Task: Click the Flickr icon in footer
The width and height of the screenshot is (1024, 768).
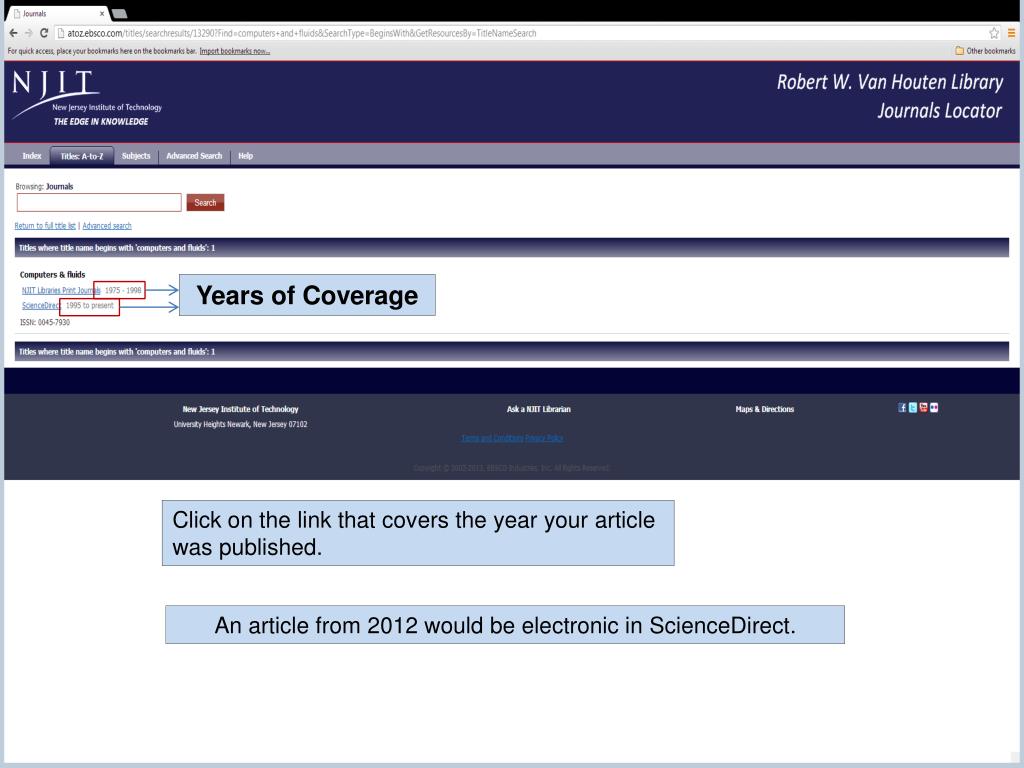Action: click(934, 408)
